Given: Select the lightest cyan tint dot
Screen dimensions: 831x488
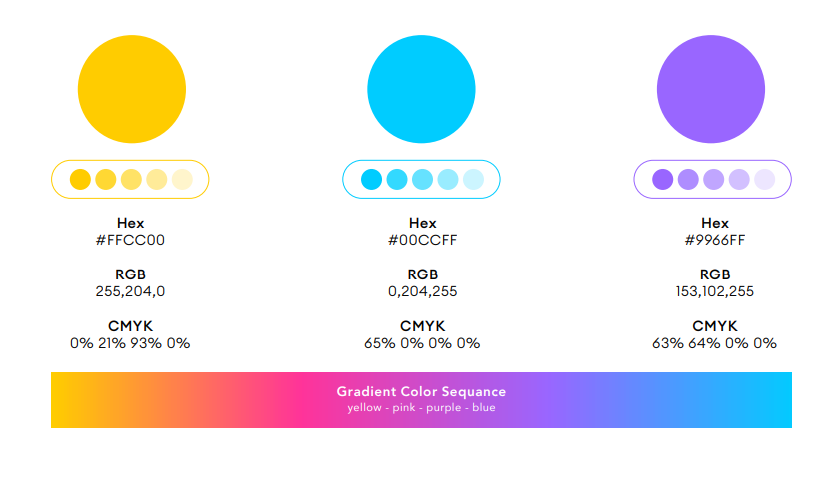Looking at the screenshot, I should [x=473, y=179].
